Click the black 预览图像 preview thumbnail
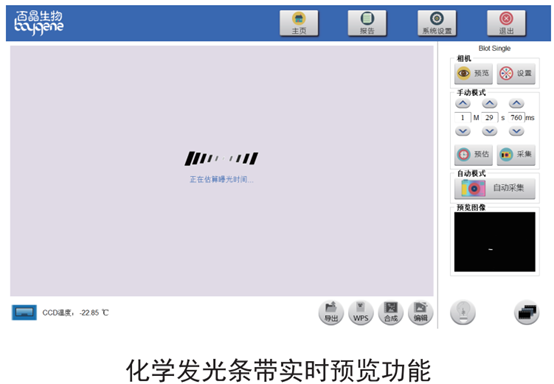The height and width of the screenshot is (384, 554). (x=495, y=242)
